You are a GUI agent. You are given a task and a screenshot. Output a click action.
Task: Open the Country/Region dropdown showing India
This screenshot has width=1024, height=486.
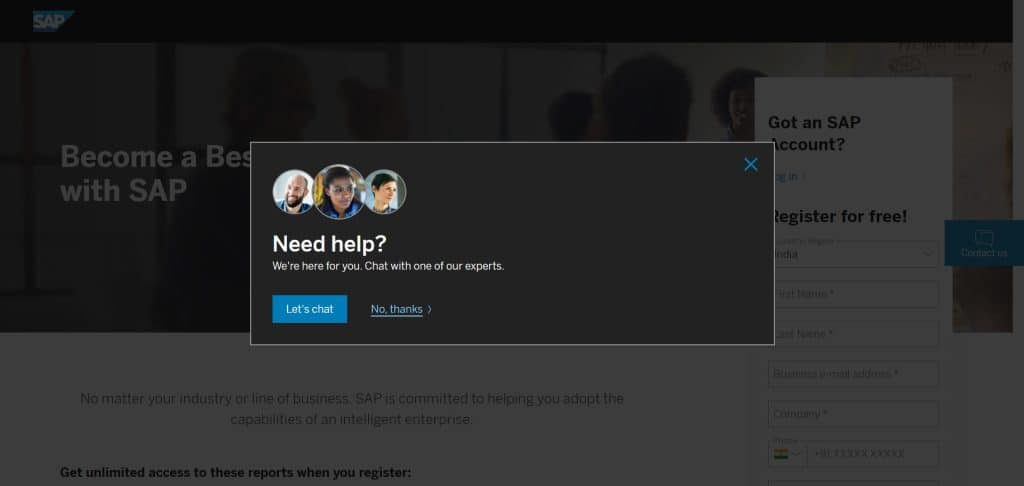click(x=854, y=253)
